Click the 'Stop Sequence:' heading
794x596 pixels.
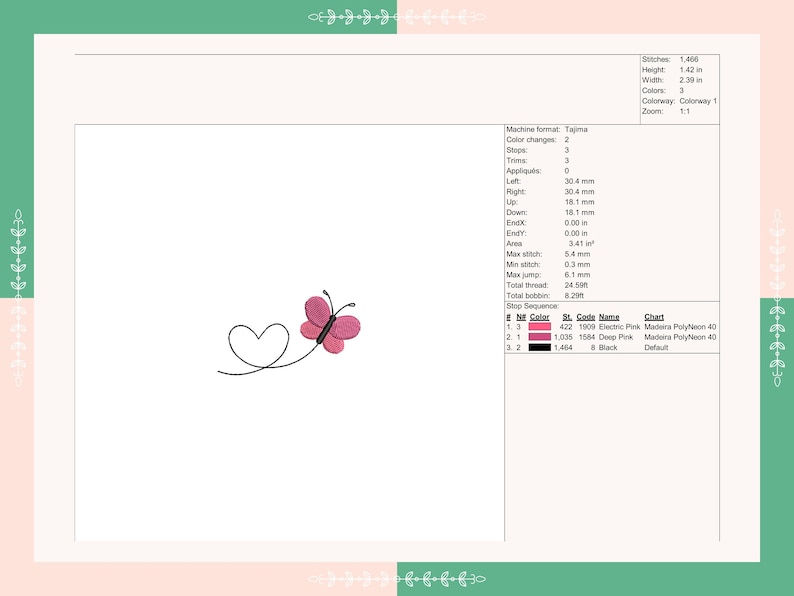coord(533,306)
